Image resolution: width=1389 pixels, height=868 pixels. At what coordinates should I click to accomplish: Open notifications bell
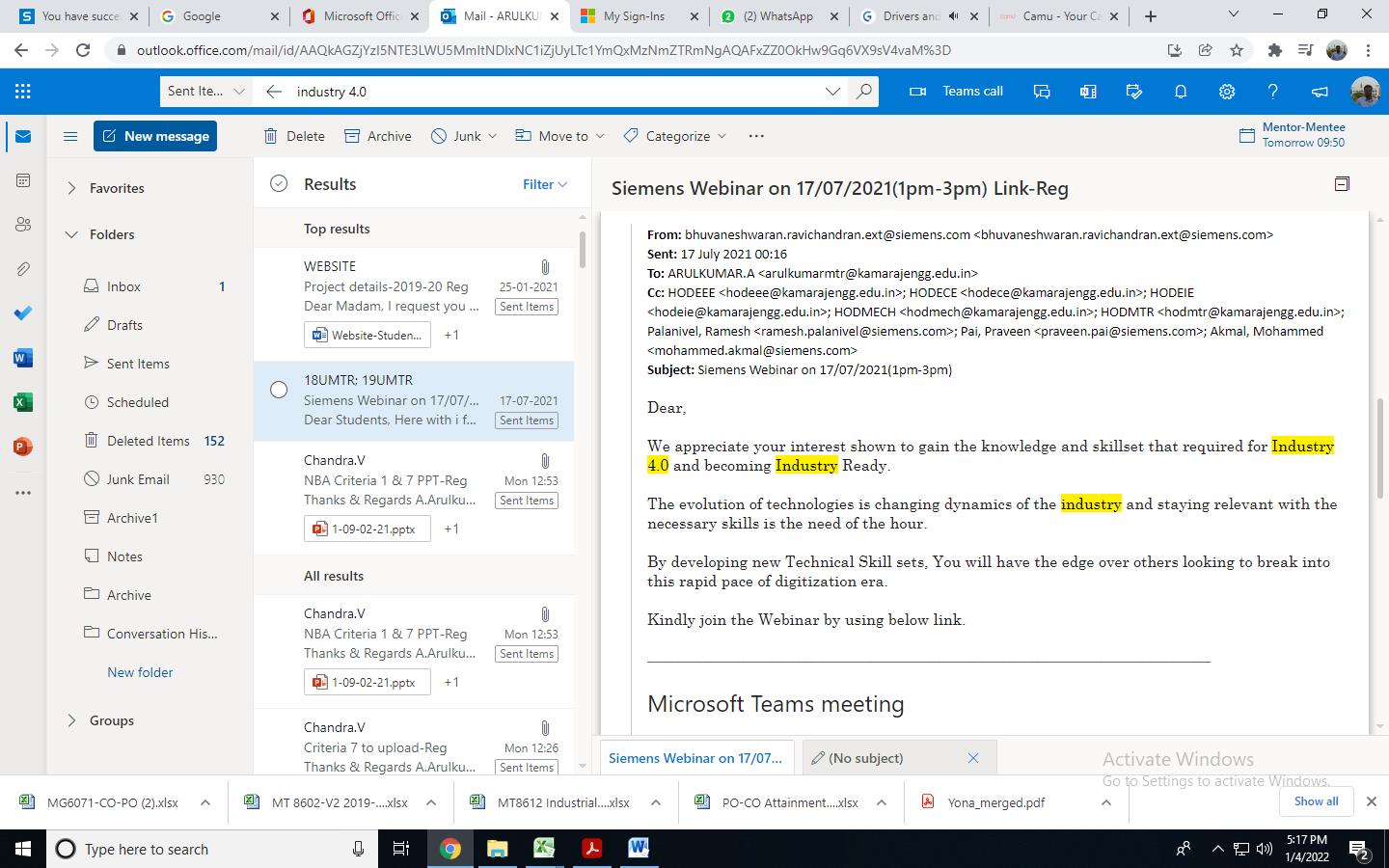(1181, 92)
